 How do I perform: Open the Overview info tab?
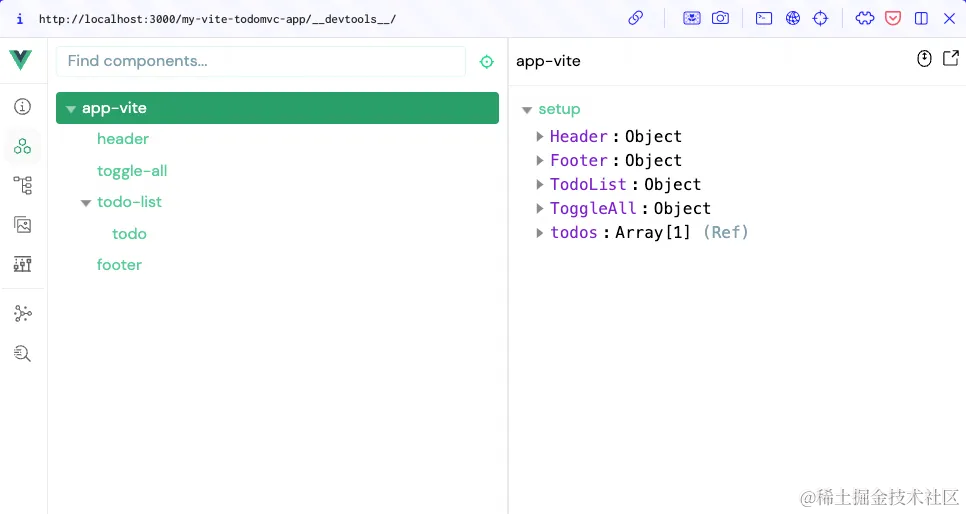point(22,107)
